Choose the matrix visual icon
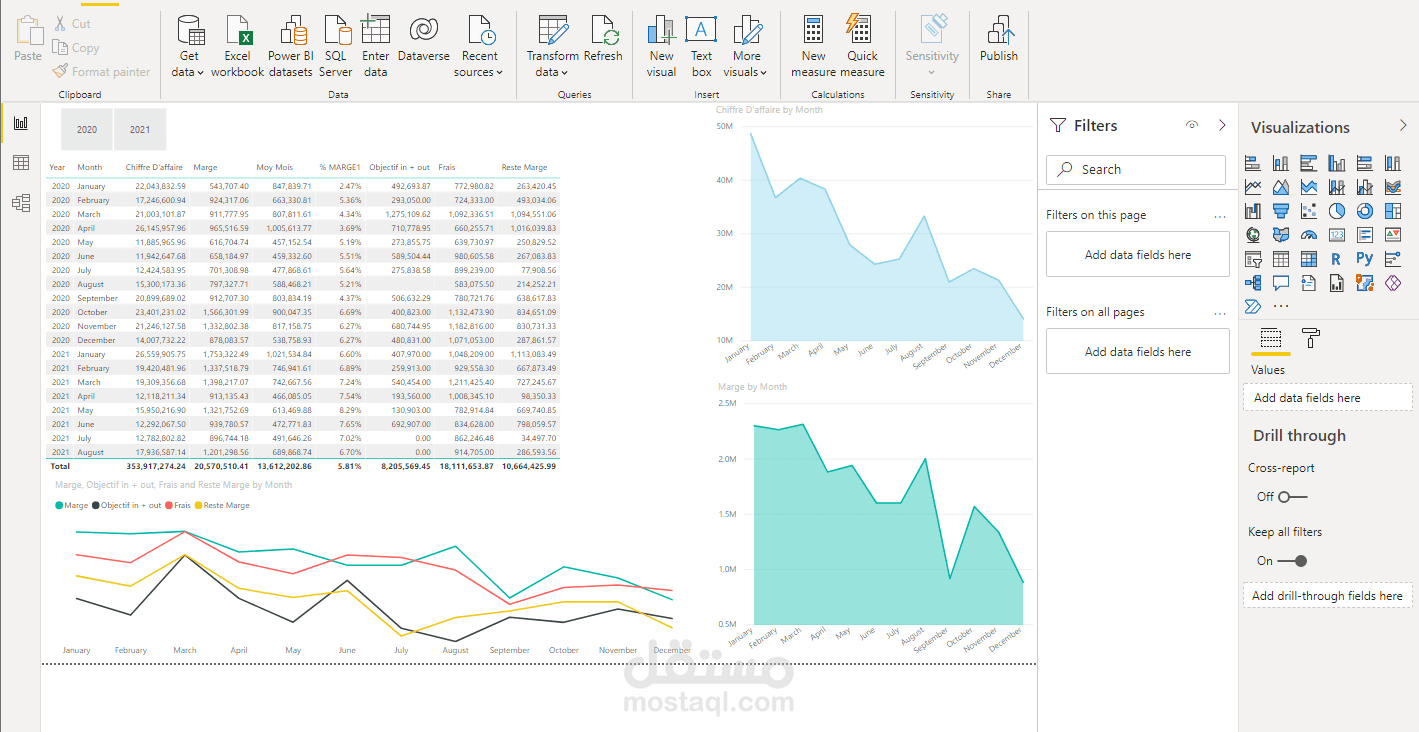This screenshot has width=1419, height=732. [1309, 259]
